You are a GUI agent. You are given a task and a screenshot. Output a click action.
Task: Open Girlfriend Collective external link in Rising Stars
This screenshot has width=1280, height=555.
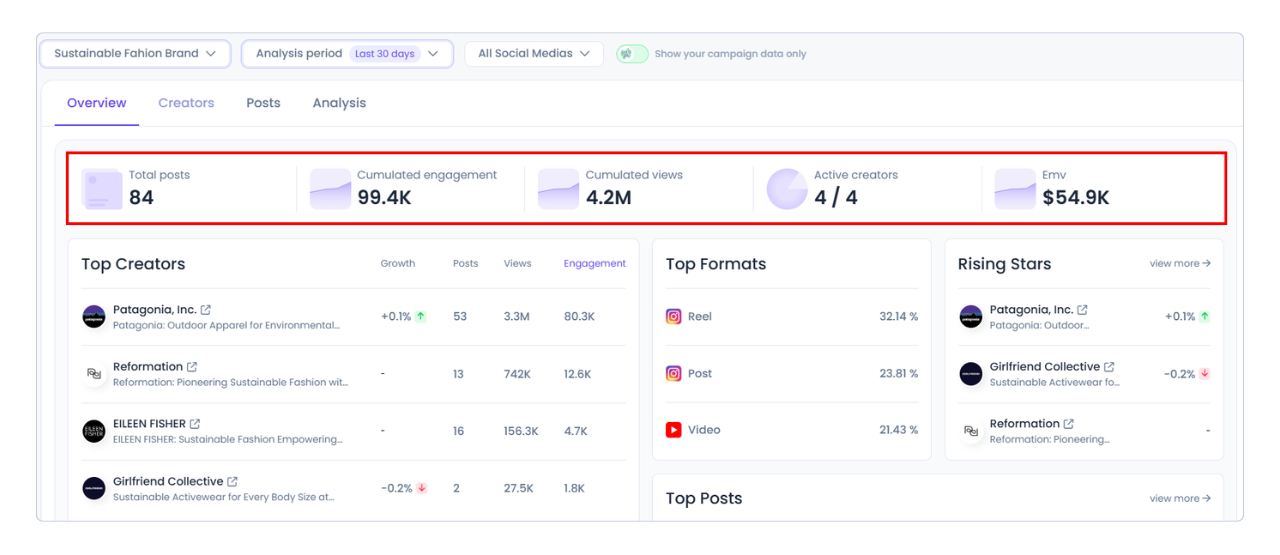[1109, 367]
